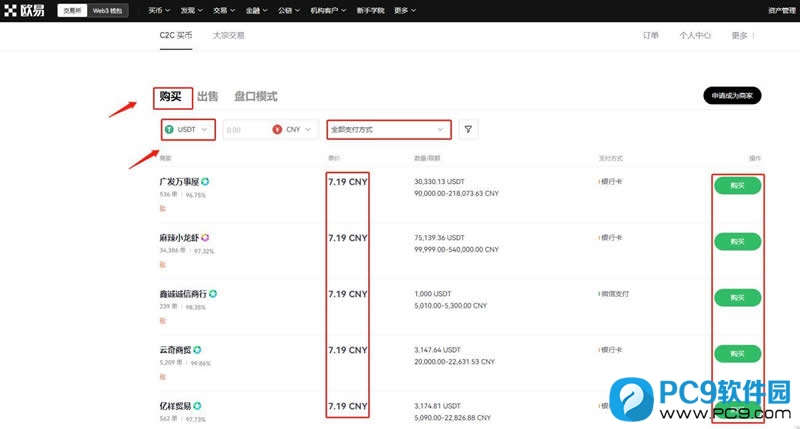The height and width of the screenshot is (429, 800).
Task: Click verified badge next to 鑫诚诚信商行
Action: [213, 294]
